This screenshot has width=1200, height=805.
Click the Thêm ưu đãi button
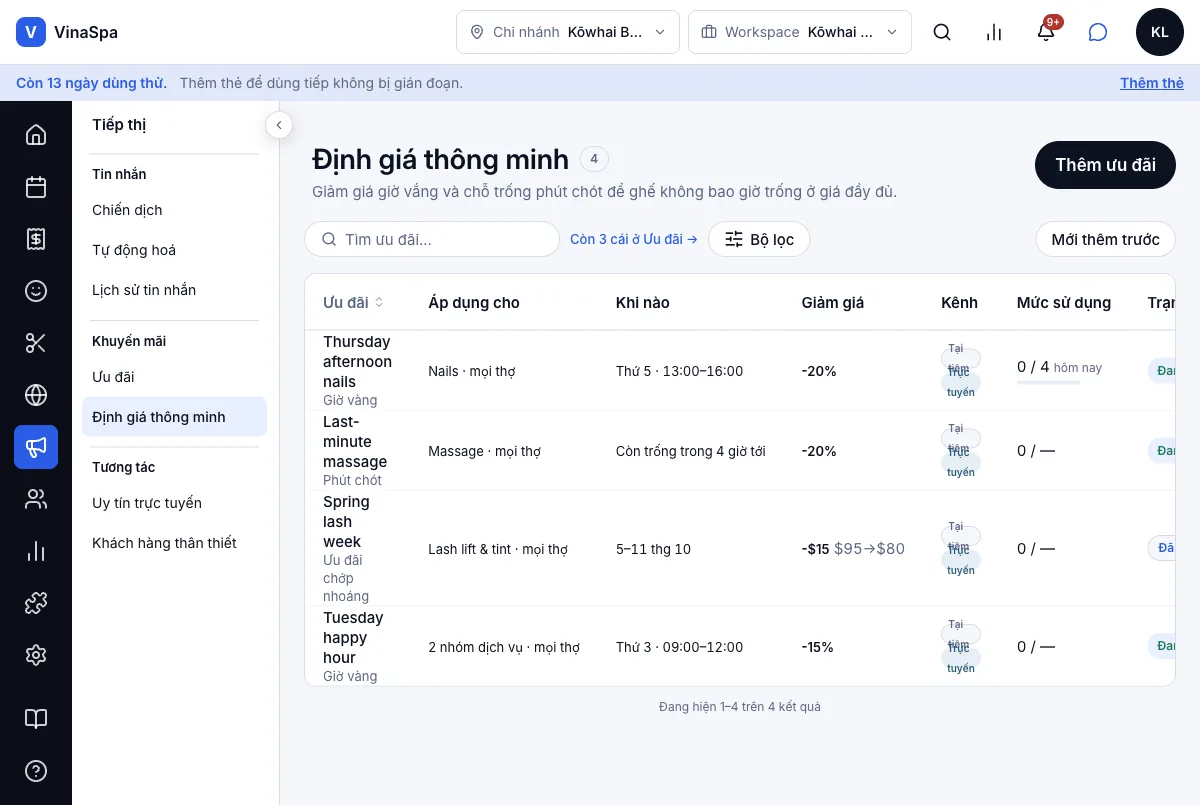(x=1105, y=165)
